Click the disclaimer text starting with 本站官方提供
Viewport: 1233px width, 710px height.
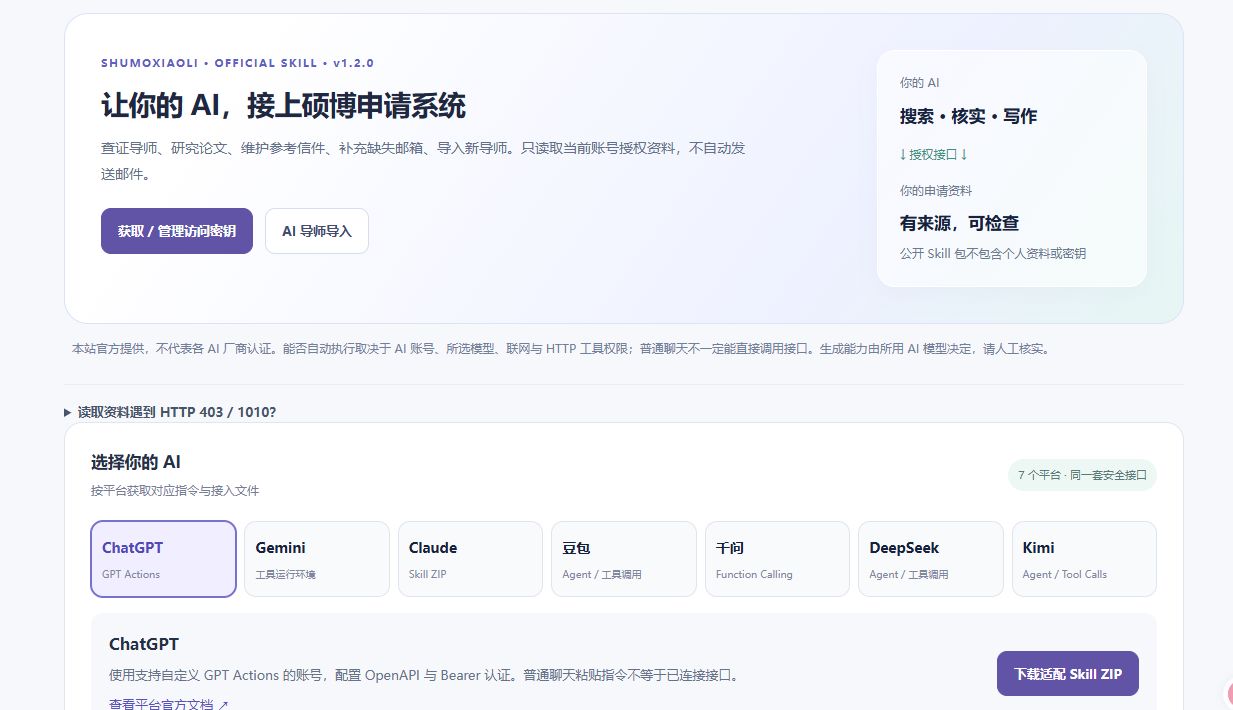coord(560,349)
